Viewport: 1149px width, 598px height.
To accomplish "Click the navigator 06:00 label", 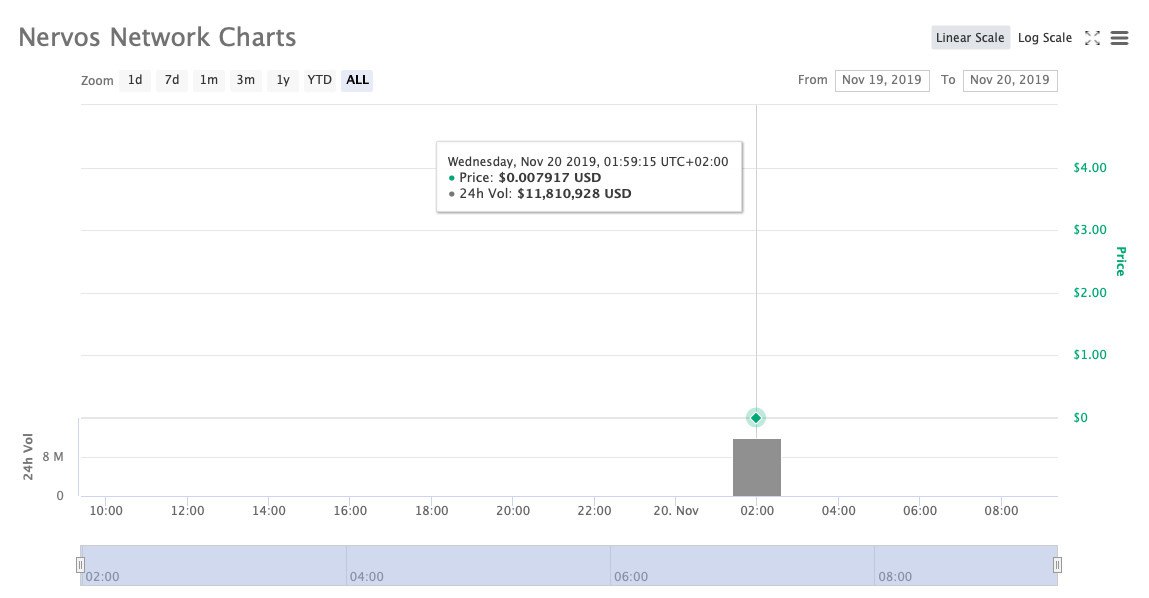I will tap(631, 577).
